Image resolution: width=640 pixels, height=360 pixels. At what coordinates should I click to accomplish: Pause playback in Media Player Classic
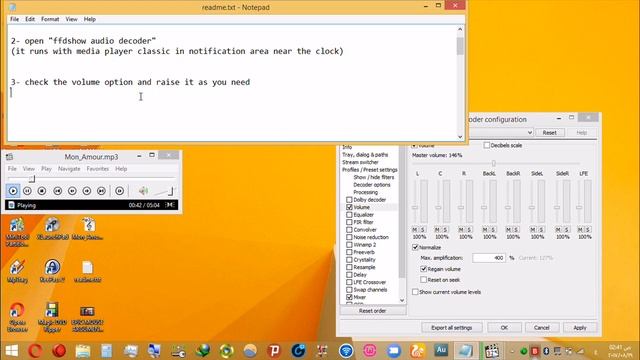27,191
